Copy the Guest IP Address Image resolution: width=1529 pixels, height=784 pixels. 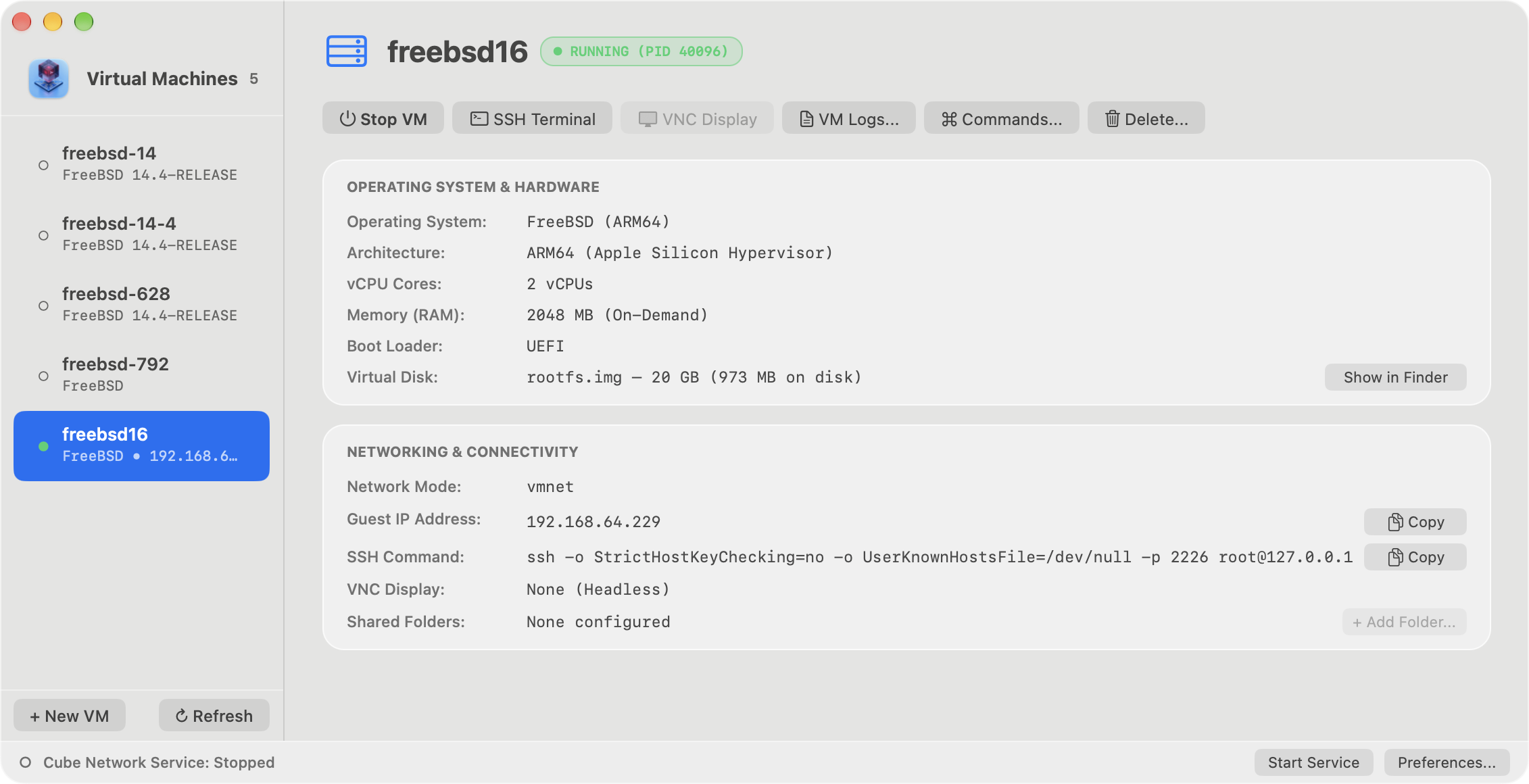tap(1415, 522)
